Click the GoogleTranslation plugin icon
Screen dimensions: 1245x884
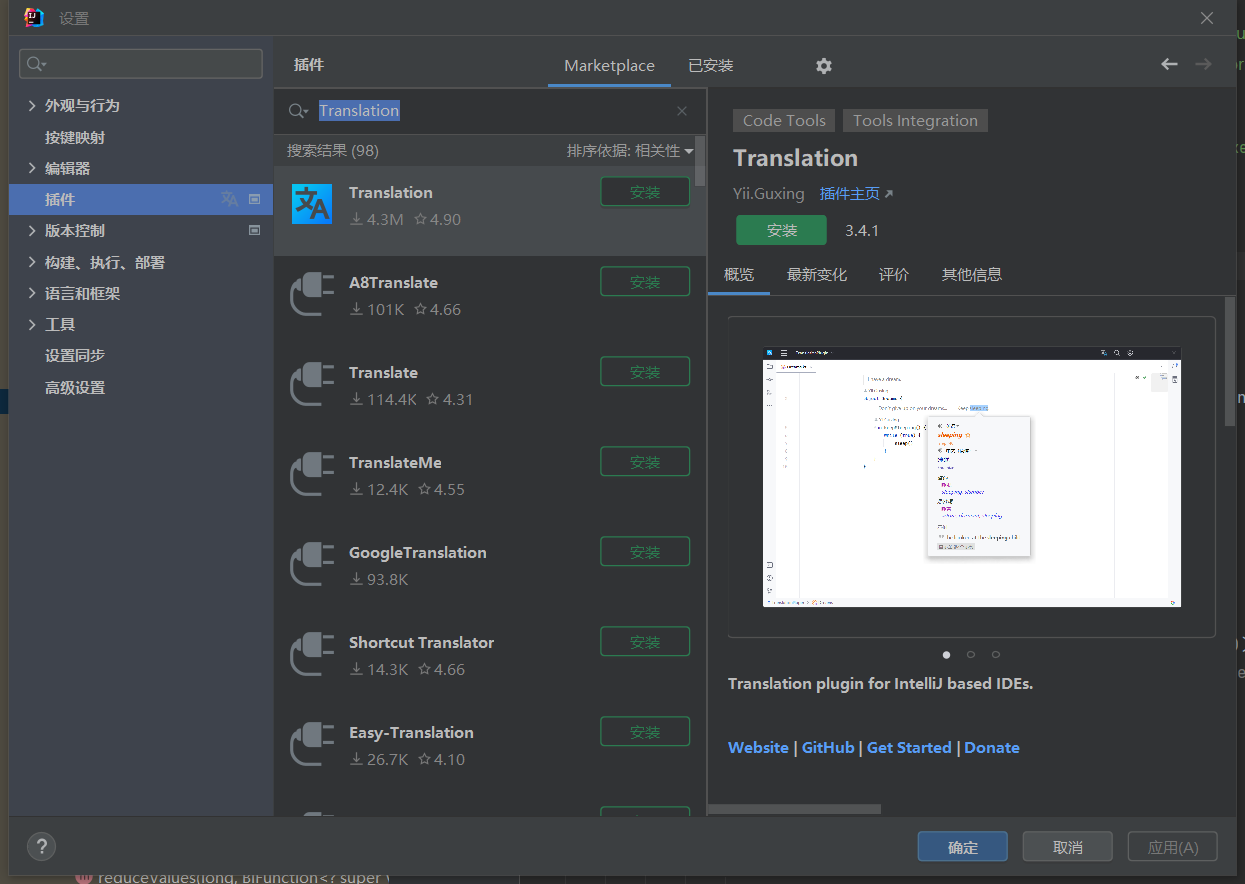pyautogui.click(x=311, y=565)
